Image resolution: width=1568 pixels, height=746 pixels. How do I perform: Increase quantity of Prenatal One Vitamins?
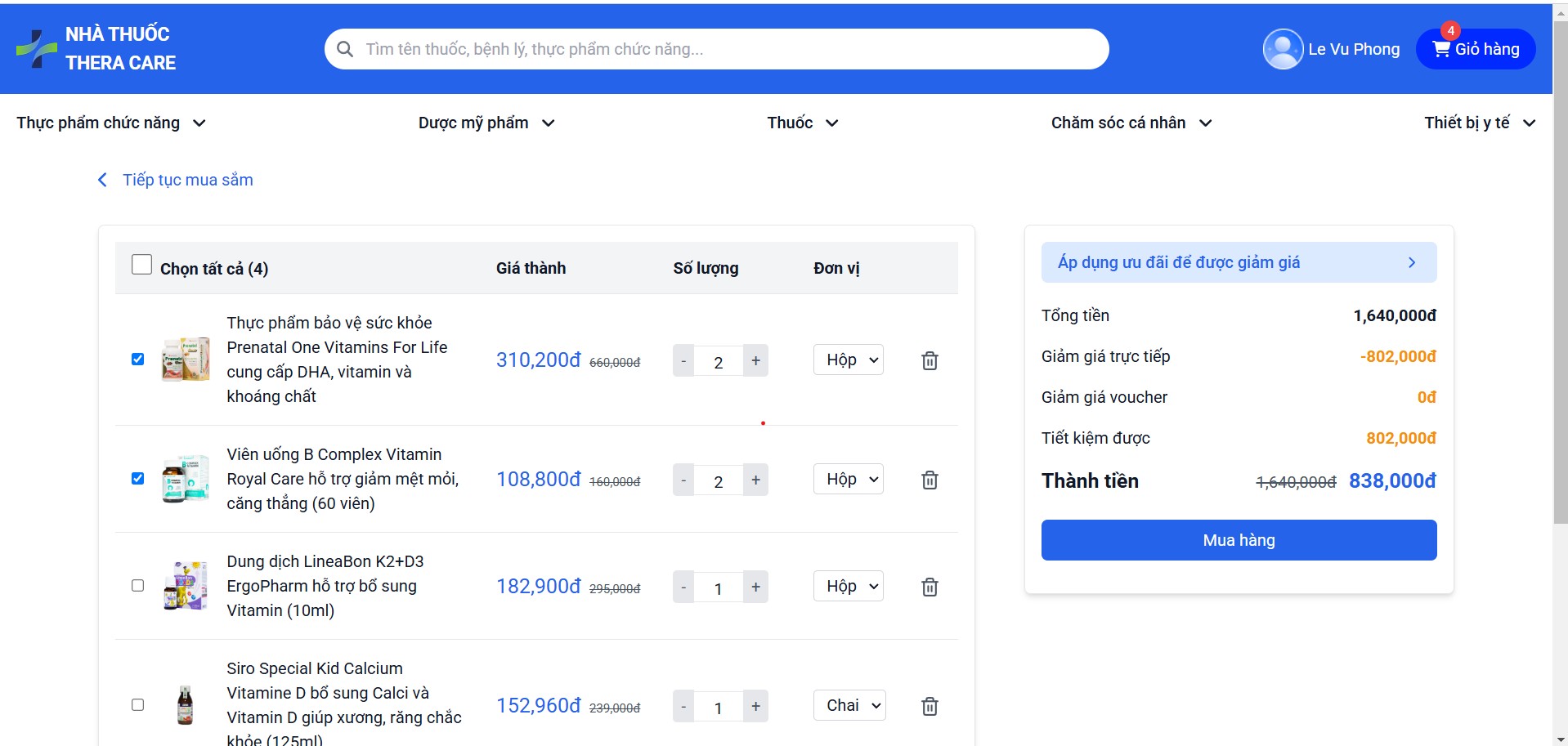coord(755,360)
